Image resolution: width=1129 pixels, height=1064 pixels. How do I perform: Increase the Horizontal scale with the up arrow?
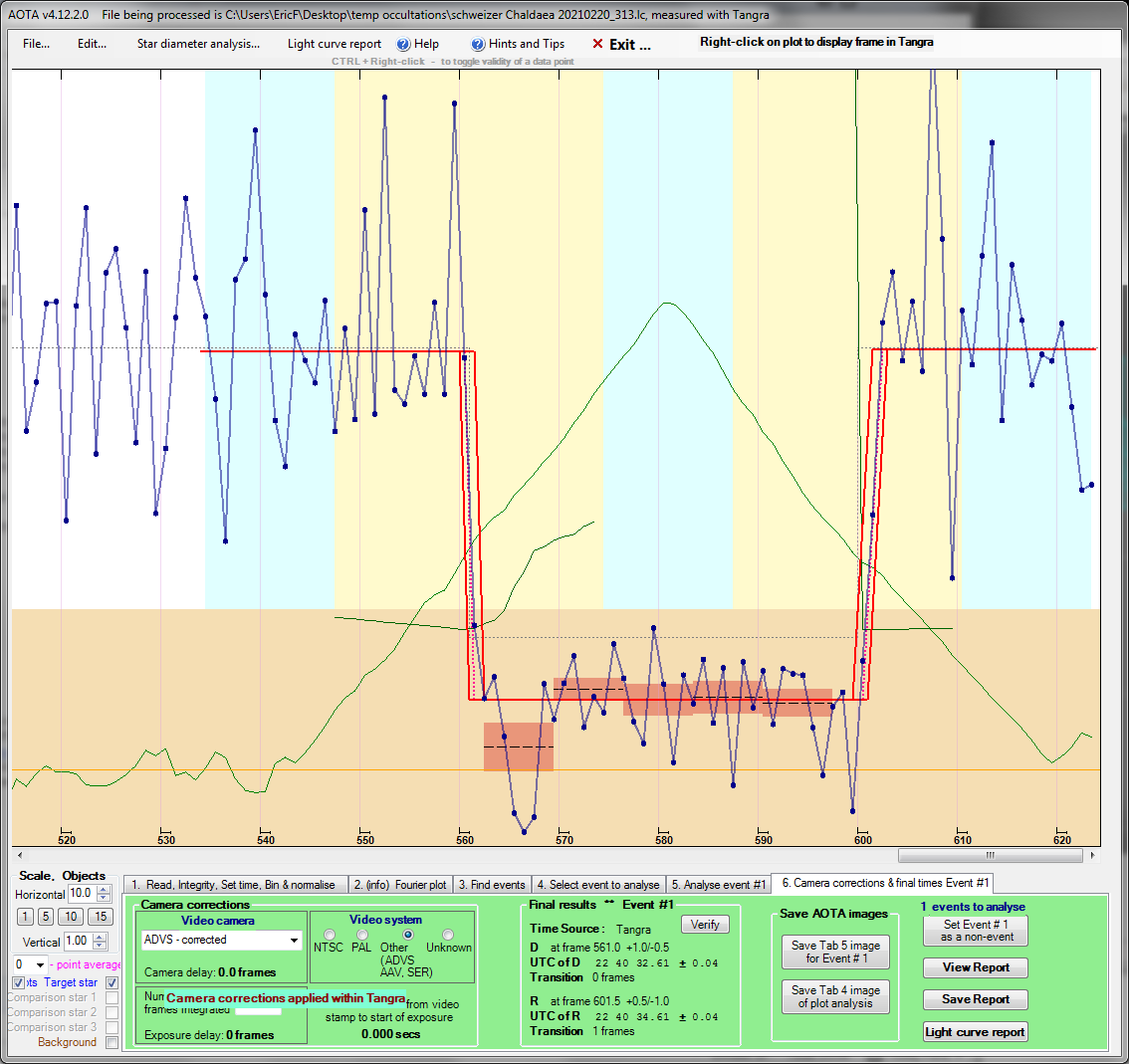(104, 889)
